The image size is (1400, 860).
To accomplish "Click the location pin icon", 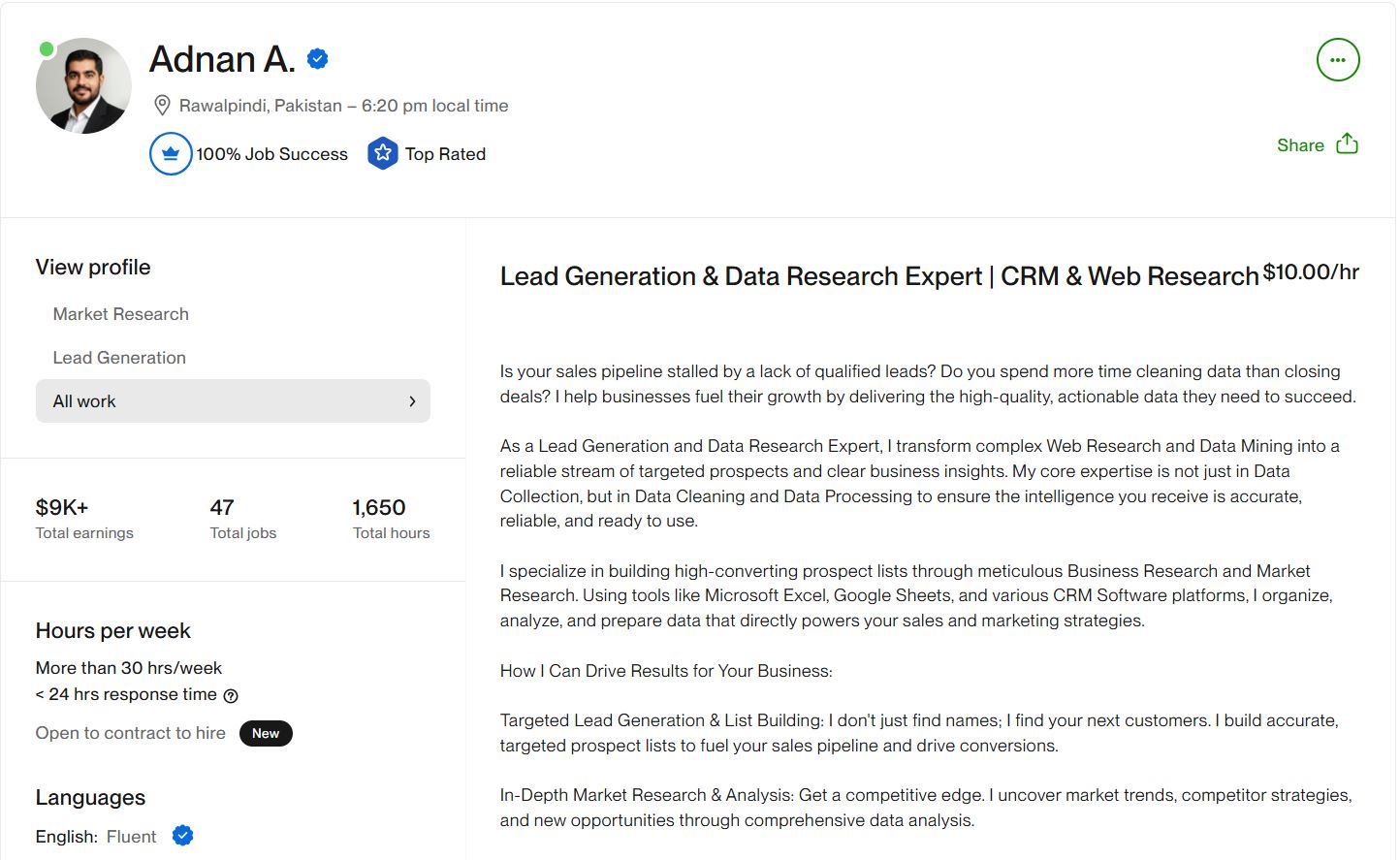I will 162,106.
